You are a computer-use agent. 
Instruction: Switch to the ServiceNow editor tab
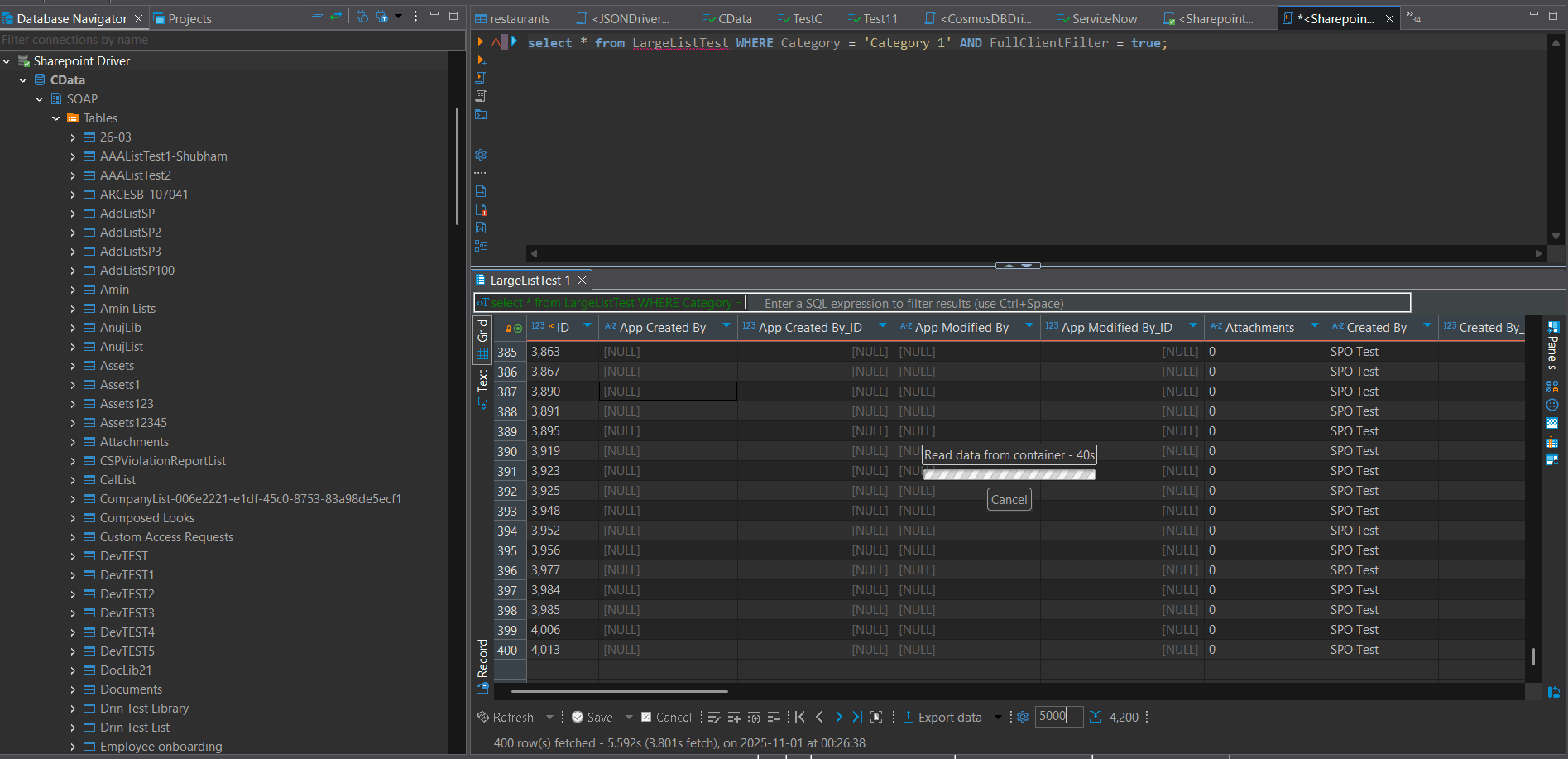pyautogui.click(x=1104, y=18)
